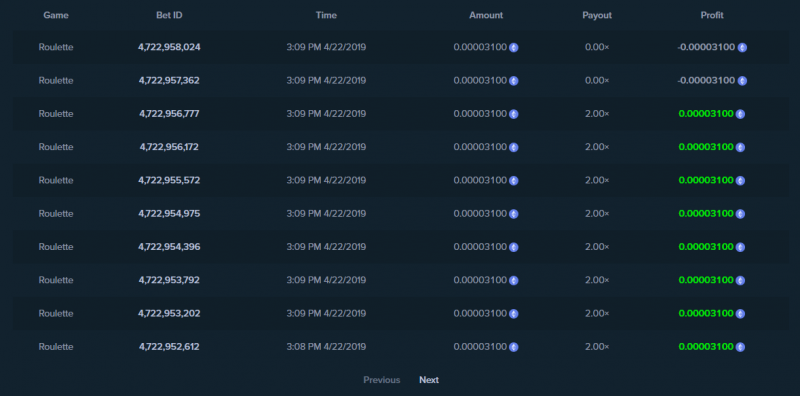800x396 pixels.
Task: Click the 3:08 PM 4/22/2019 time cell
Action: coord(327,346)
